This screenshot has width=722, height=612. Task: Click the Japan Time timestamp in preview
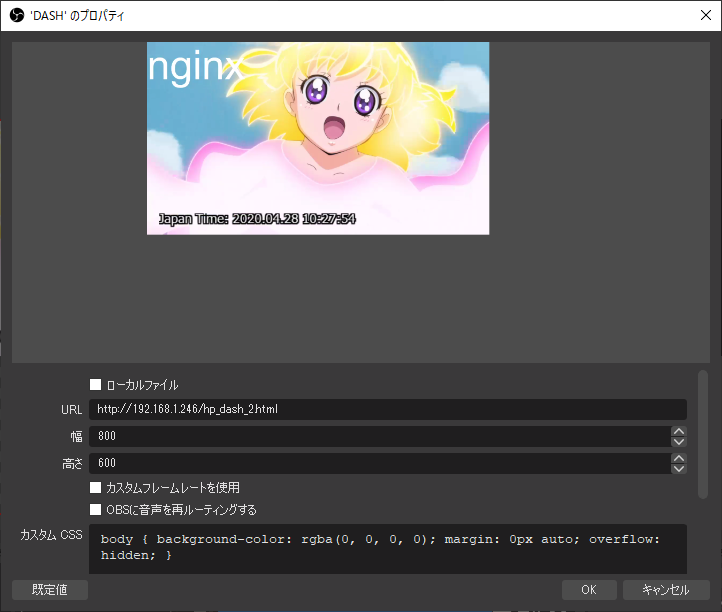pyautogui.click(x=257, y=218)
